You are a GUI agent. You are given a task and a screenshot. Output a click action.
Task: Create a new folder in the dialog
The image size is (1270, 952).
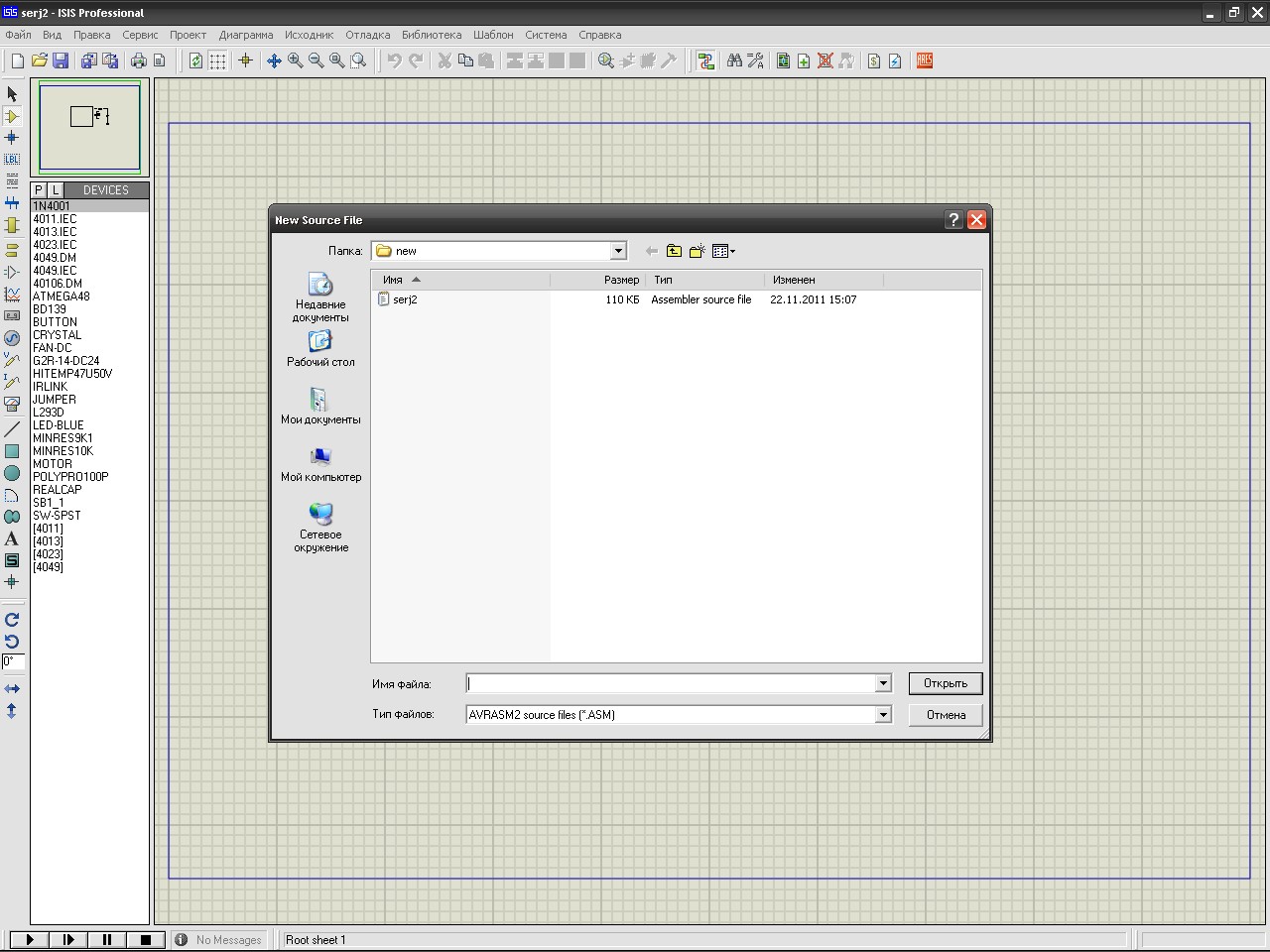tap(698, 251)
